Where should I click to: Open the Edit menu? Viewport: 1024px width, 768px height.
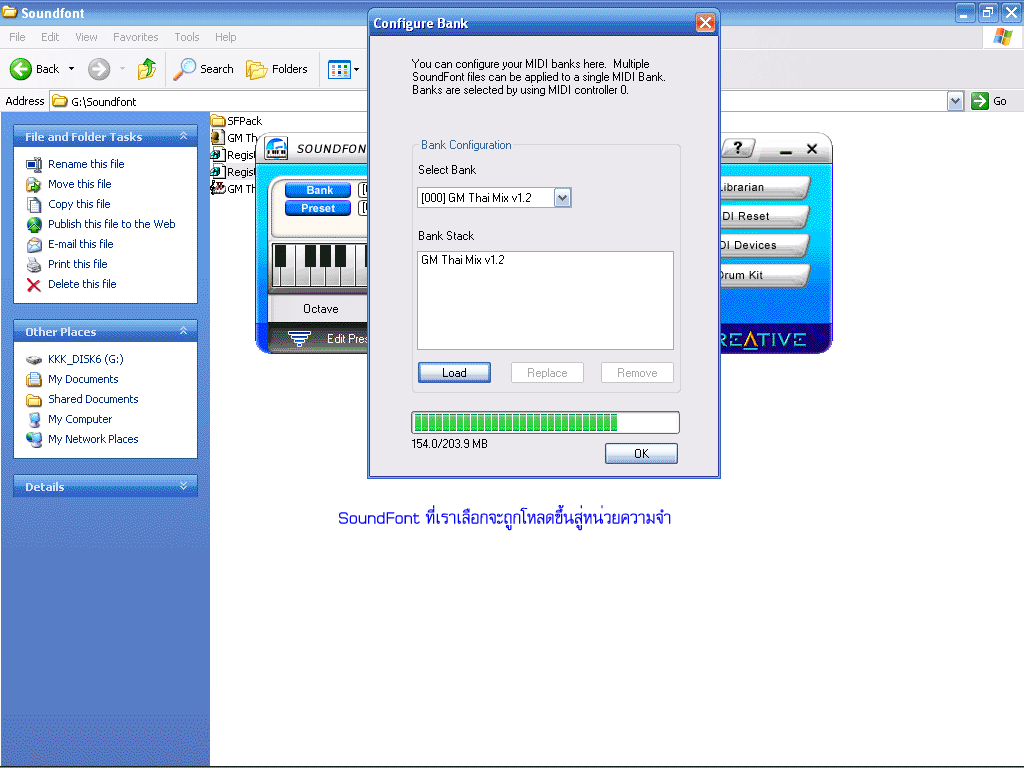[x=50, y=37]
